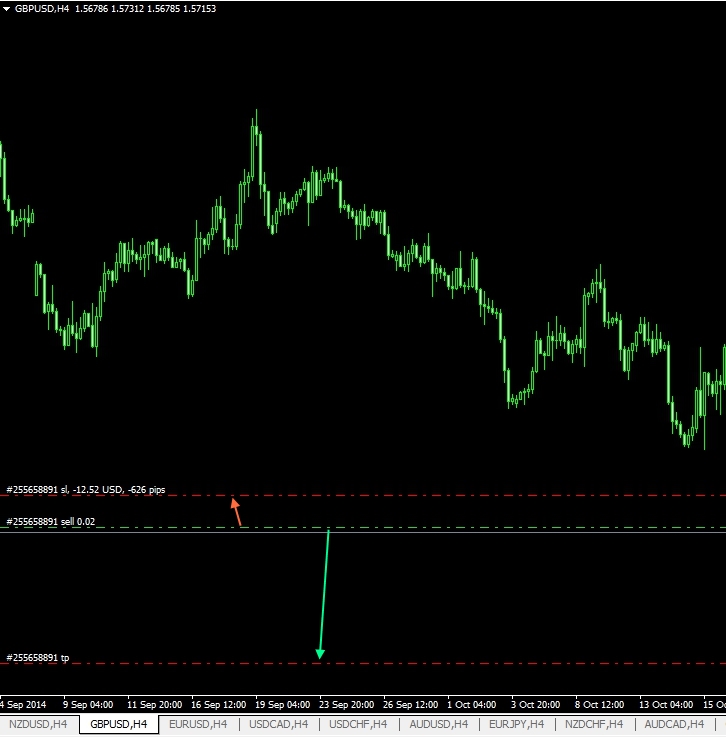Click the '16 Sep 12:00' time axis label
The image size is (726, 737).
[x=219, y=705]
